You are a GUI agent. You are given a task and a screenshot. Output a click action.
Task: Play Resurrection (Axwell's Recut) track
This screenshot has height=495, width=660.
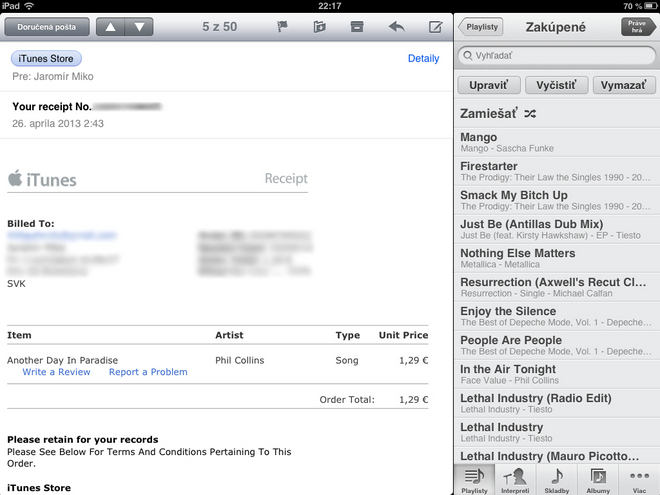[x=556, y=287]
